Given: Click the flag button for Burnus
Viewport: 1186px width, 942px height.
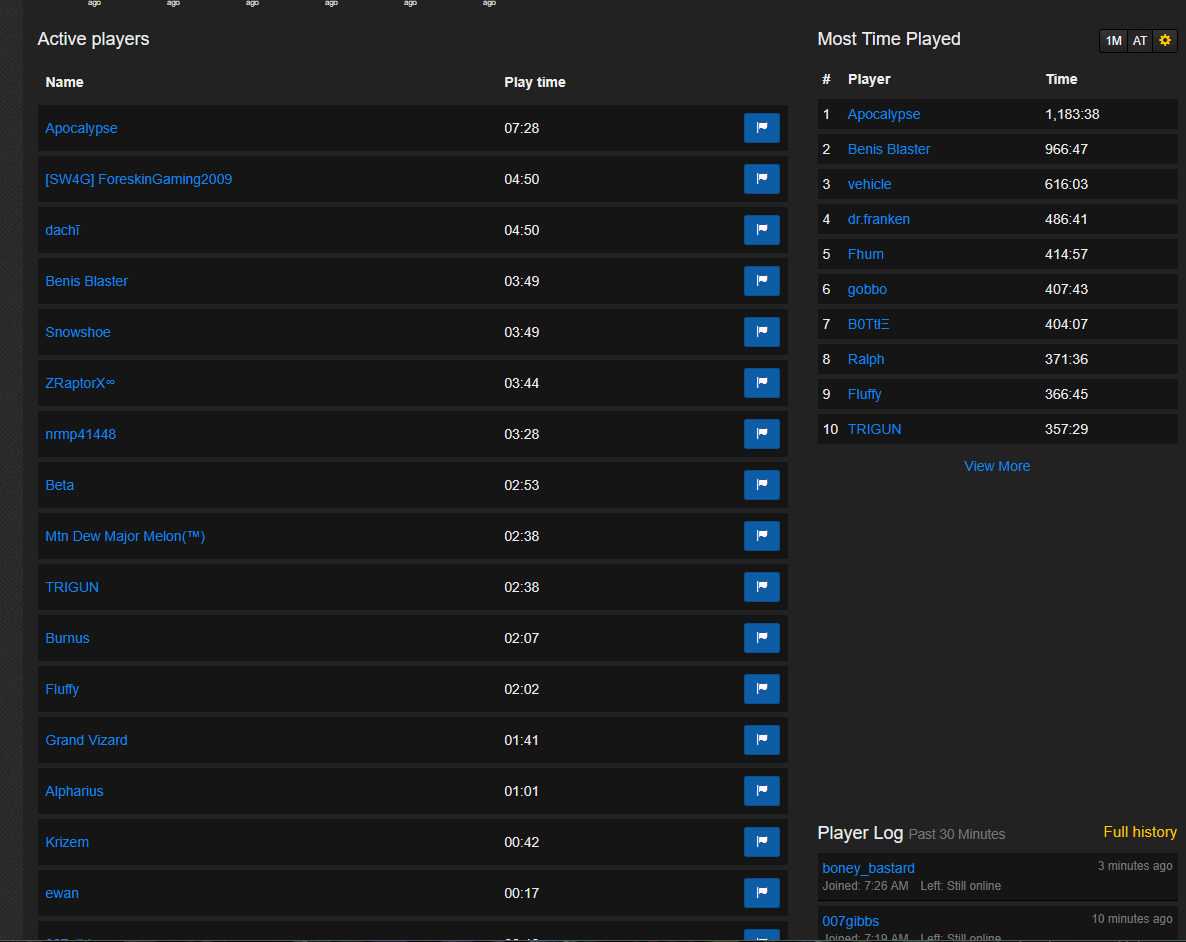Looking at the screenshot, I should pos(762,638).
